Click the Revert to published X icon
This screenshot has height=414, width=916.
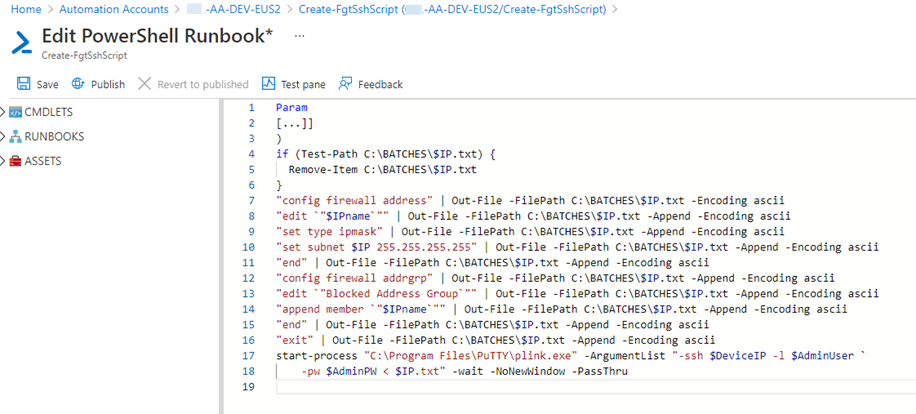click(145, 84)
